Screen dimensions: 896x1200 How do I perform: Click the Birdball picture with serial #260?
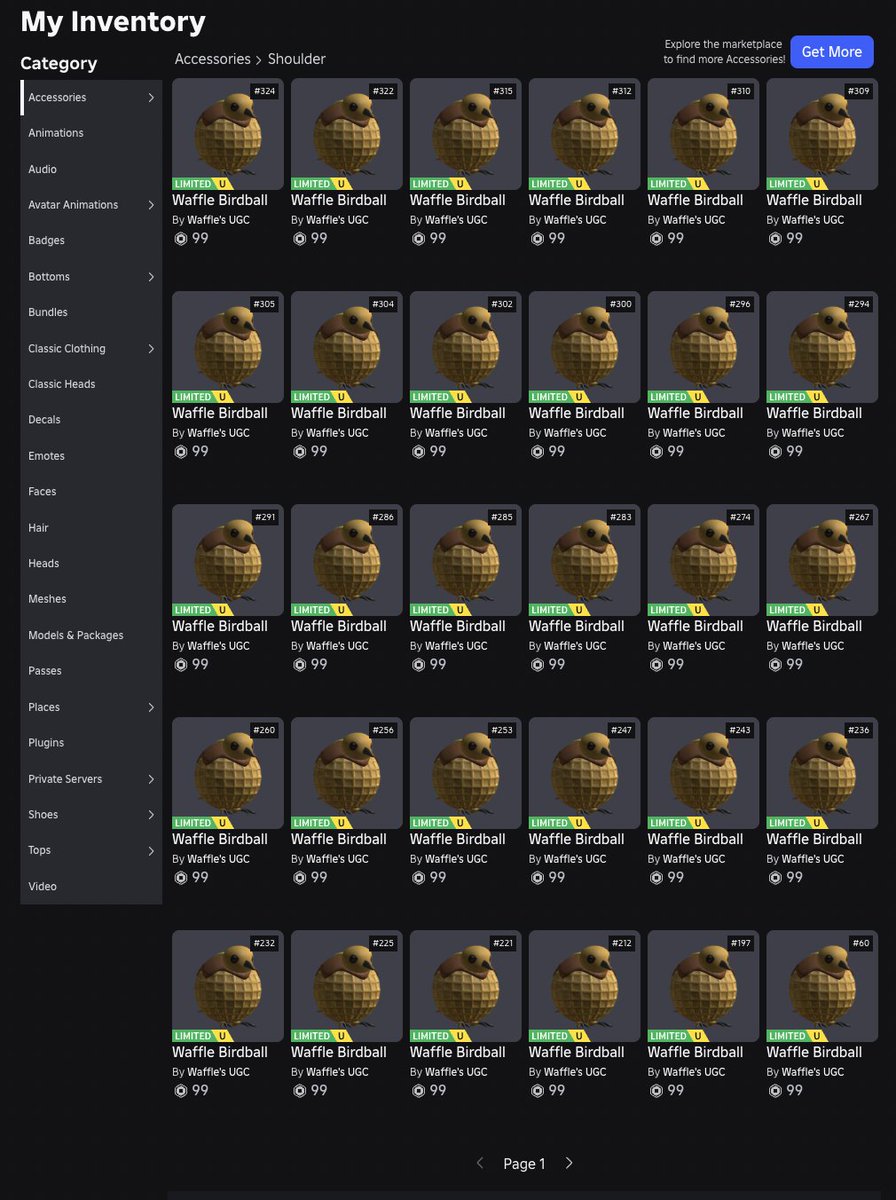pyautogui.click(x=228, y=773)
